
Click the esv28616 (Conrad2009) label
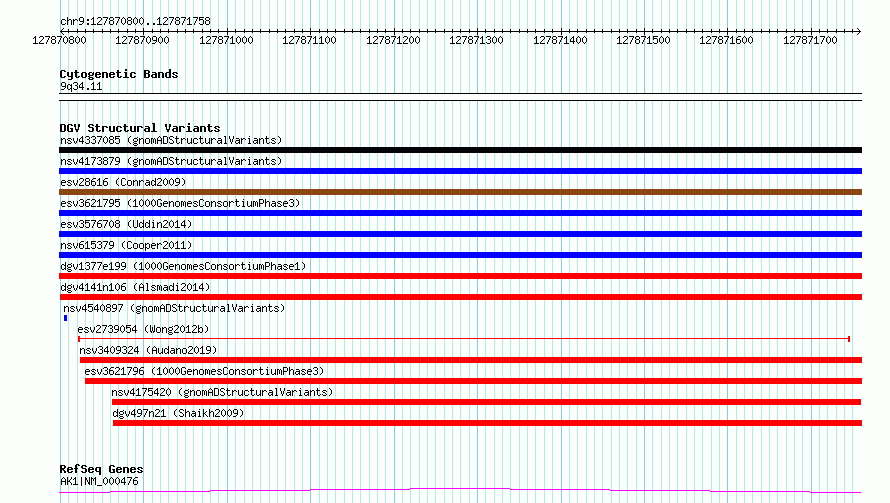click(123, 182)
